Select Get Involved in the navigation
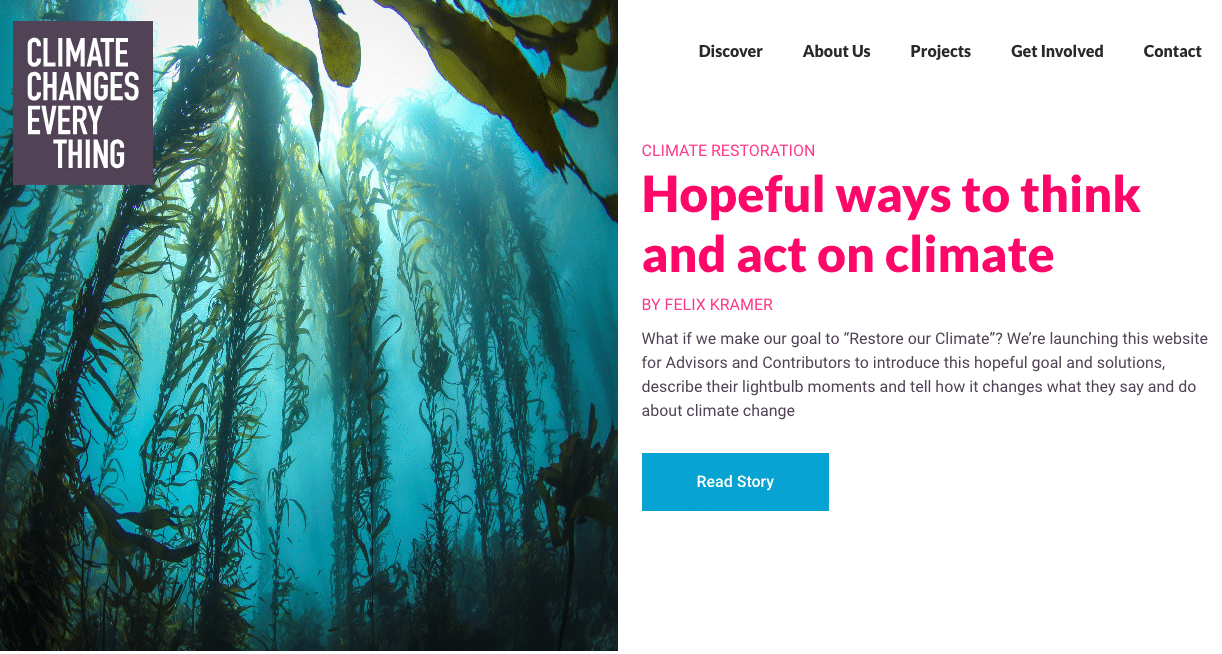 click(1057, 52)
